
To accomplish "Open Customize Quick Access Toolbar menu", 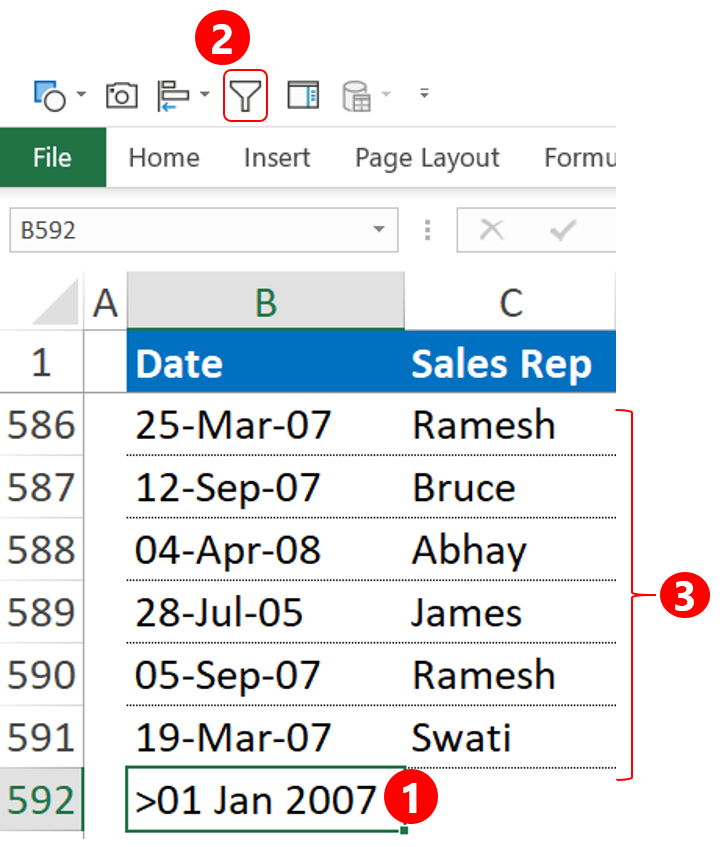I will [424, 93].
